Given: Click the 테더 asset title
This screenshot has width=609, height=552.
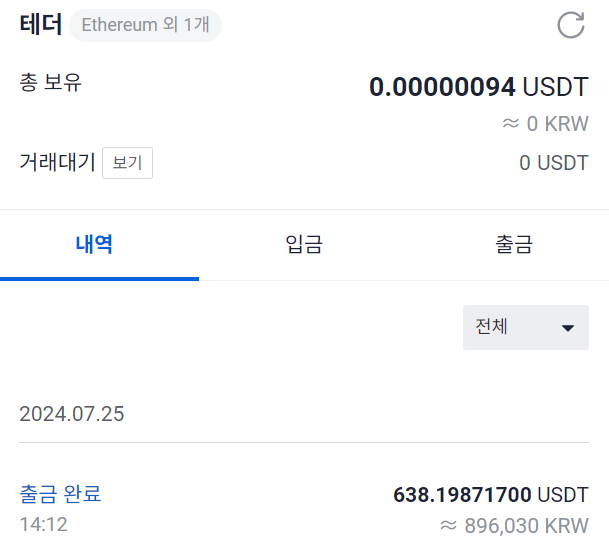Looking at the screenshot, I should click(x=41, y=24).
